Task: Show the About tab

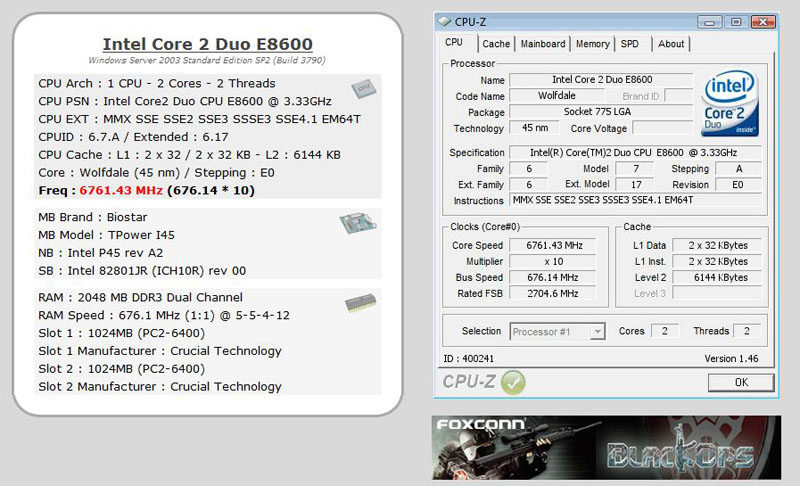Action: tap(671, 44)
